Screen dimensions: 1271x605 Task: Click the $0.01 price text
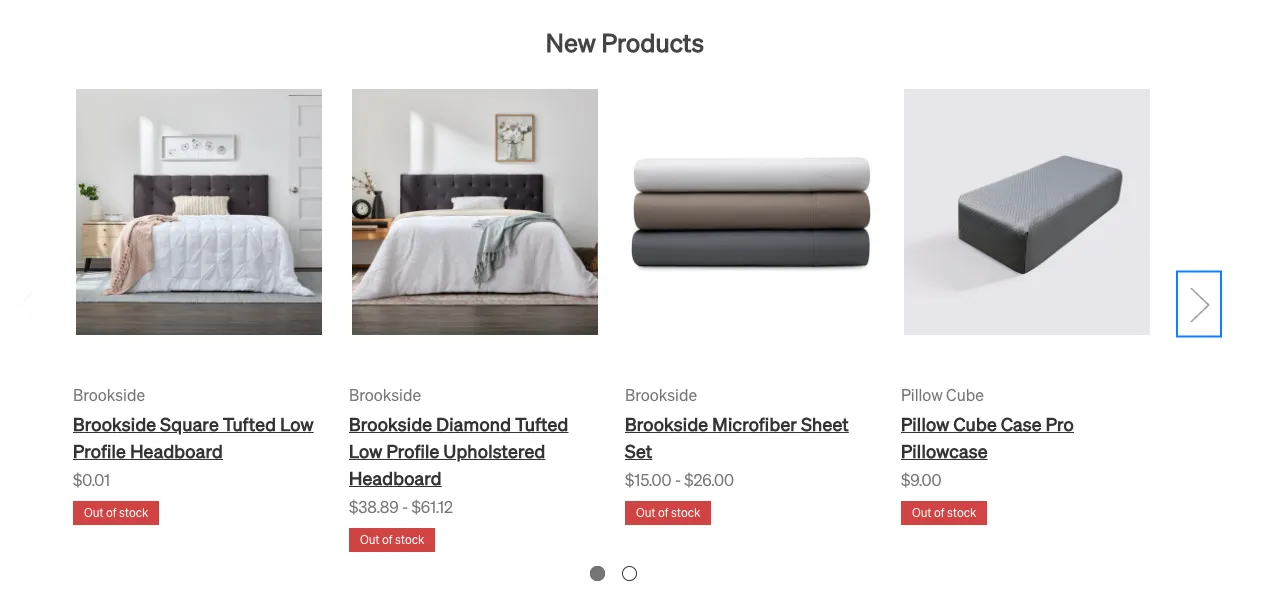point(92,480)
